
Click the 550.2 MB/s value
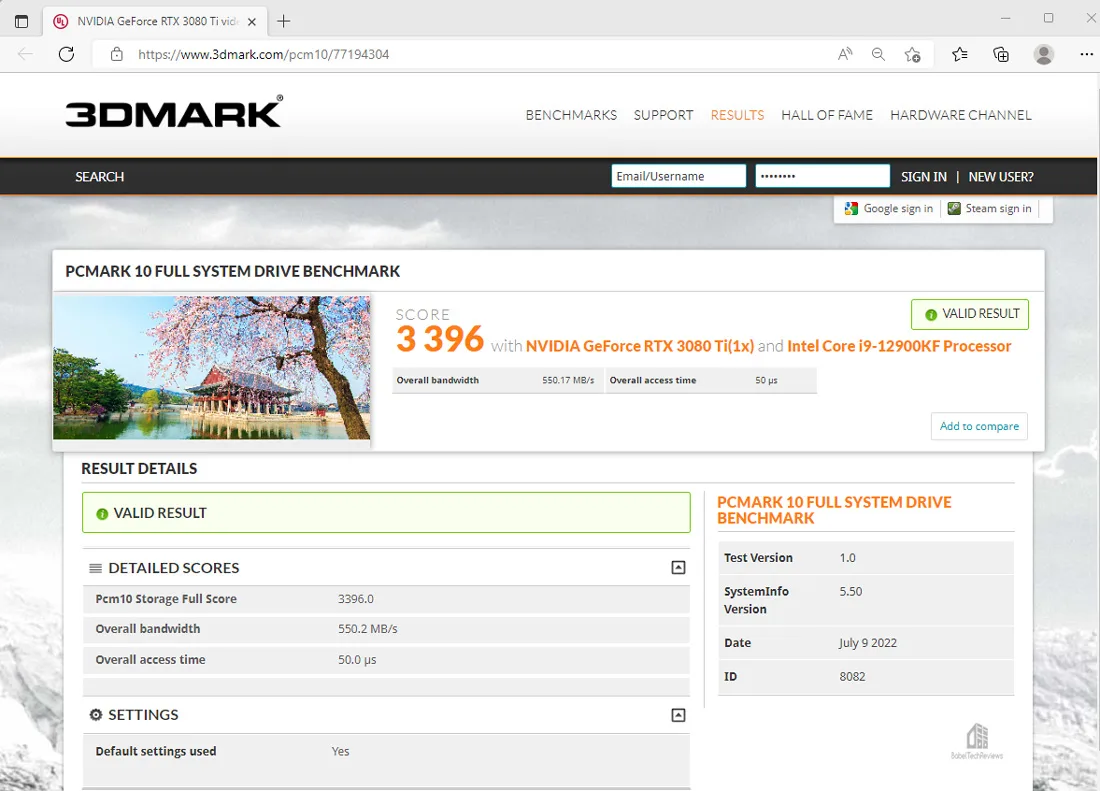(368, 629)
